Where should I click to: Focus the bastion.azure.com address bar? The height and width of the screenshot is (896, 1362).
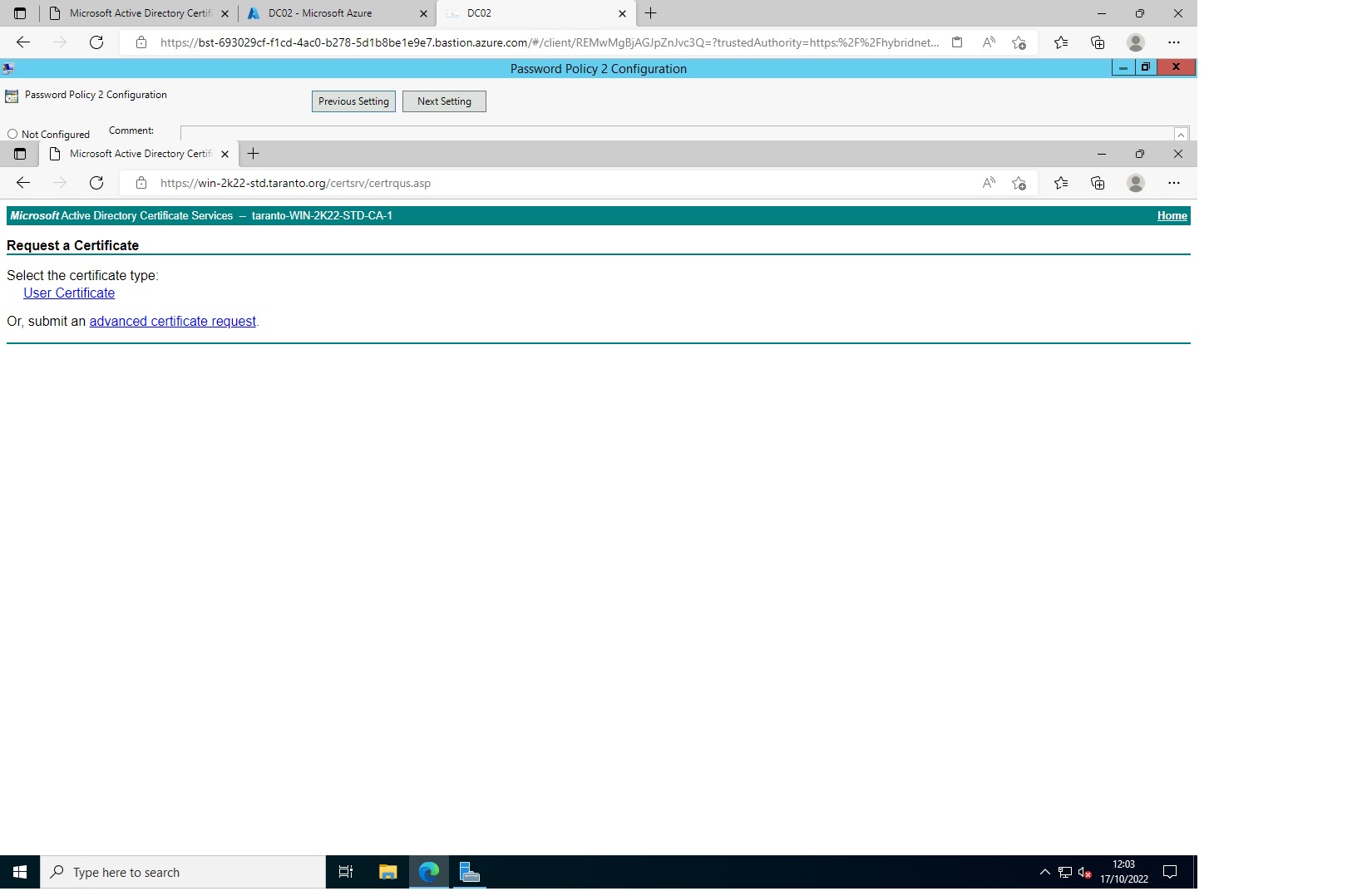pos(550,42)
